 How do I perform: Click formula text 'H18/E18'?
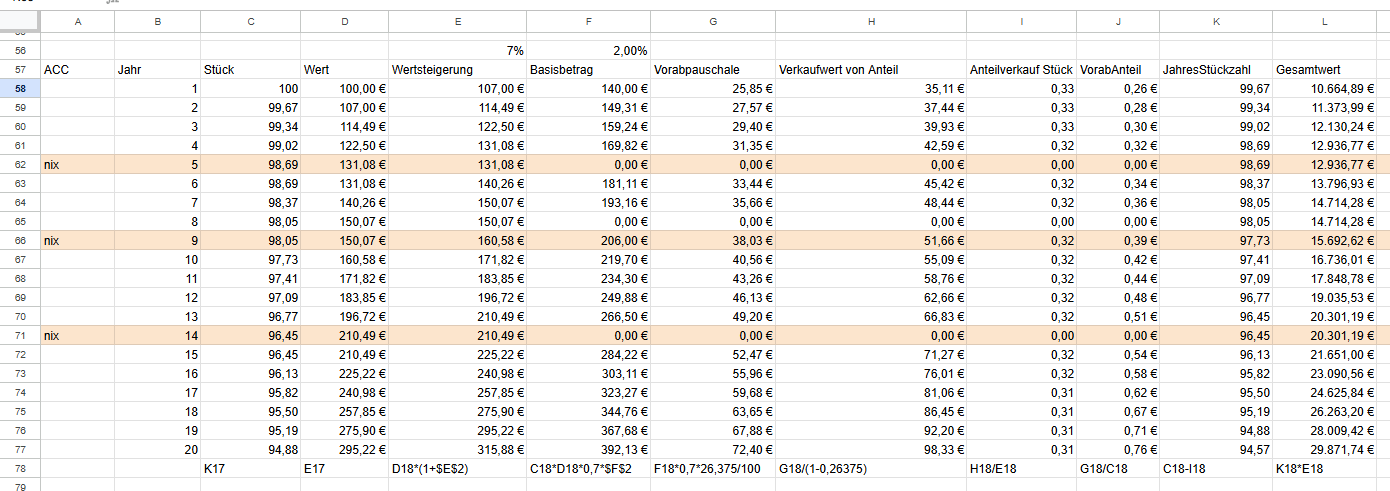click(994, 469)
